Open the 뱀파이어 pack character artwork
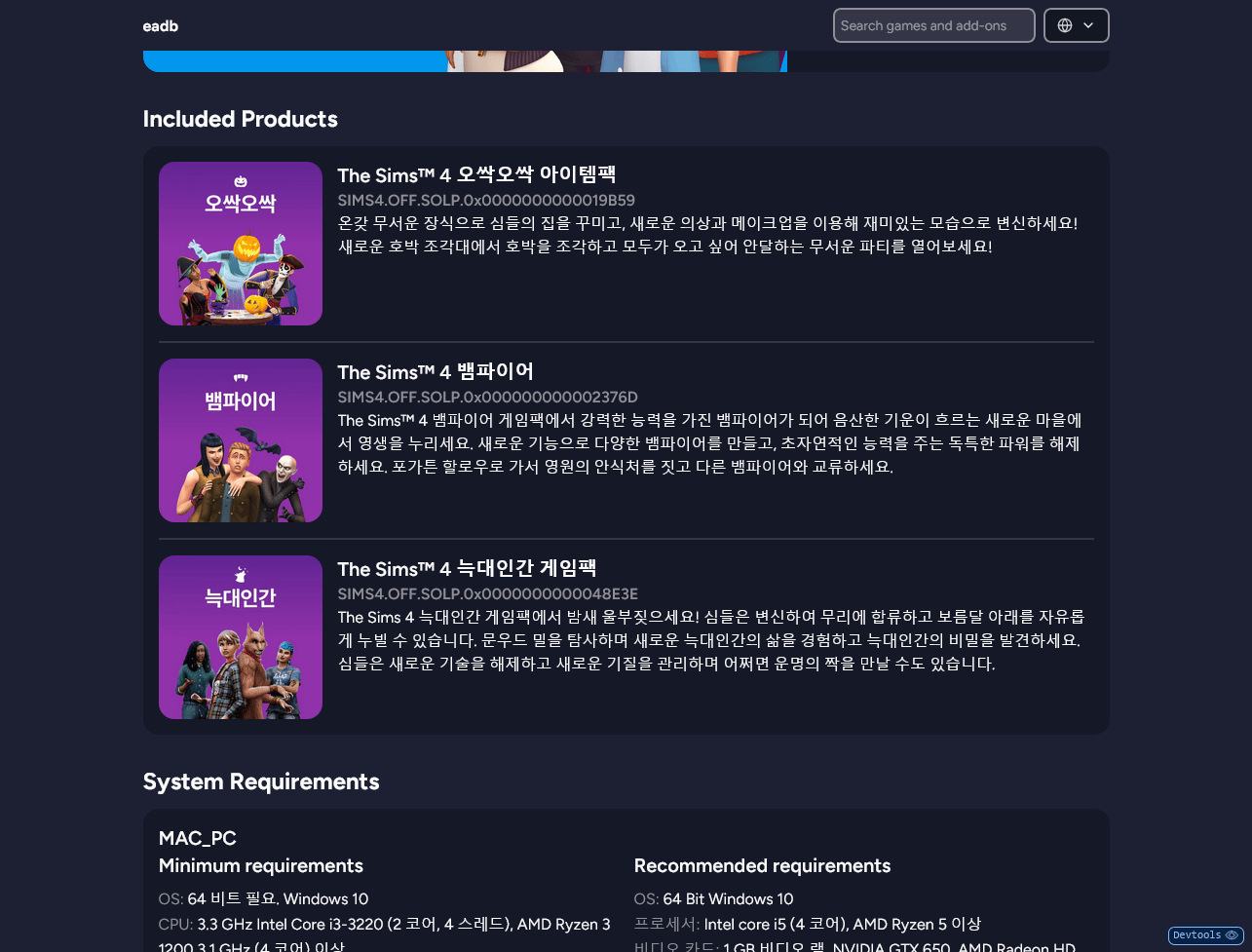This screenshot has height=952, width=1252. [241, 473]
